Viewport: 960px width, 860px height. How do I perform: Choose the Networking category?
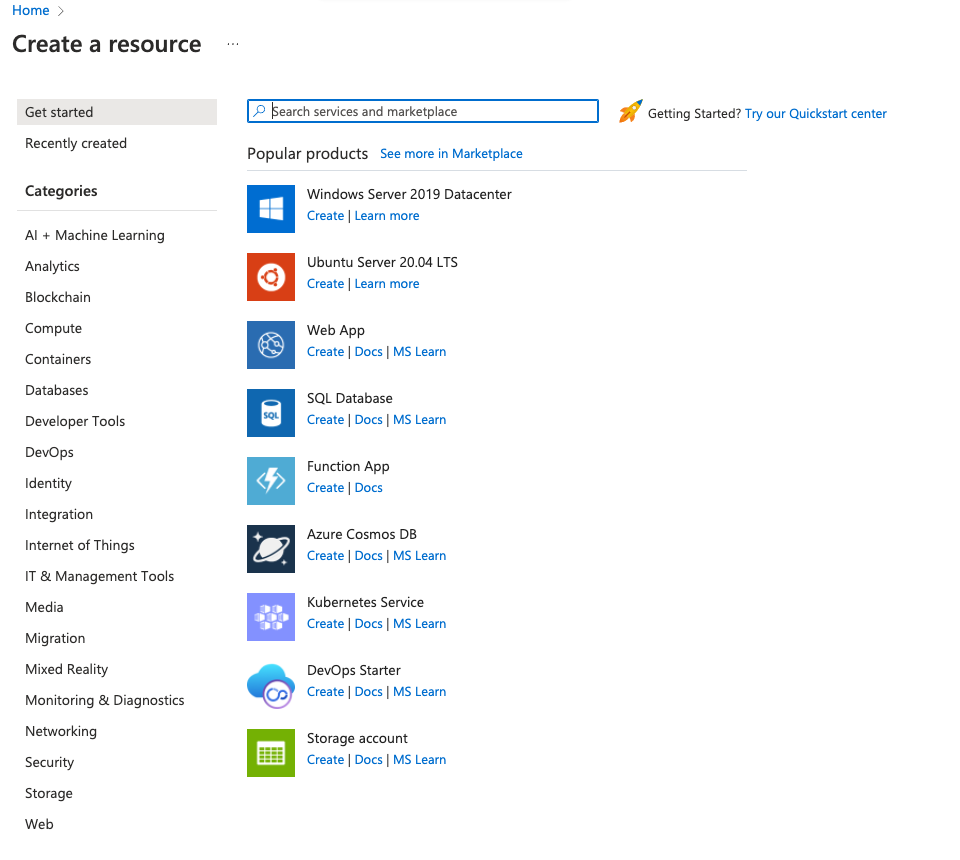(61, 731)
